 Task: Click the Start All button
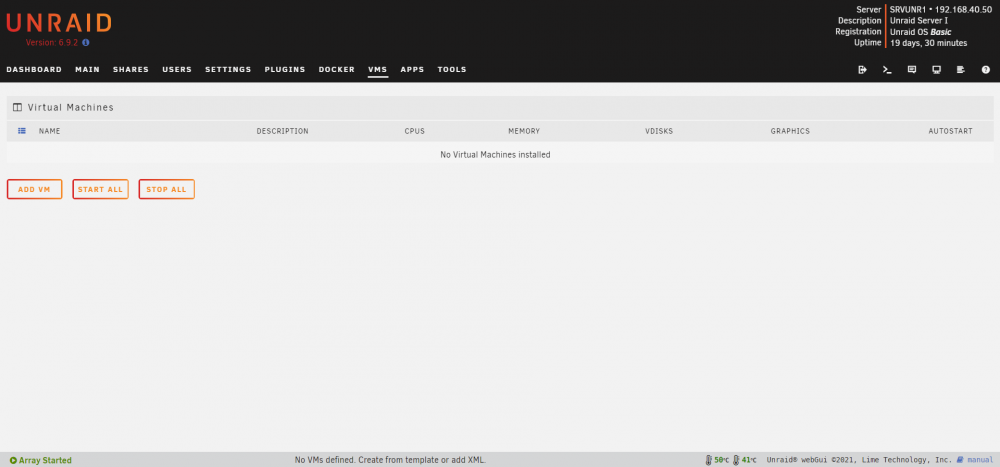[x=100, y=189]
